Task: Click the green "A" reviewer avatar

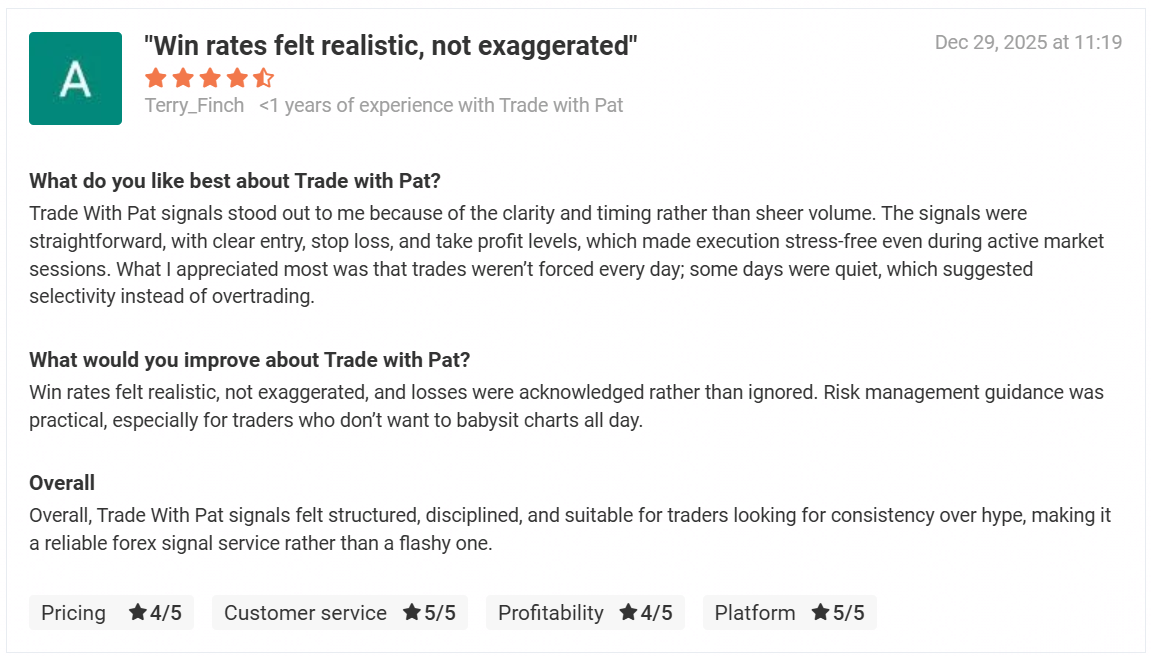Action: pyautogui.click(x=75, y=78)
